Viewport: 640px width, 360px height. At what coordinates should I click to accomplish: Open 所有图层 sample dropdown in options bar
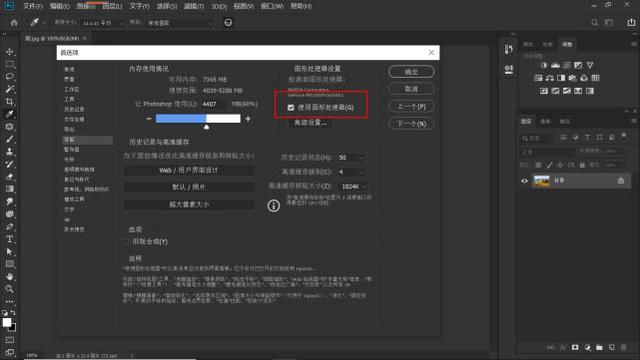click(180, 23)
